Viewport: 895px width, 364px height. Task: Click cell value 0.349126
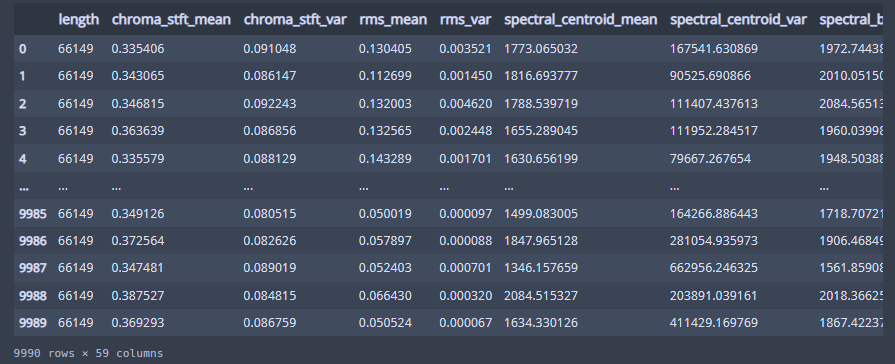point(138,213)
